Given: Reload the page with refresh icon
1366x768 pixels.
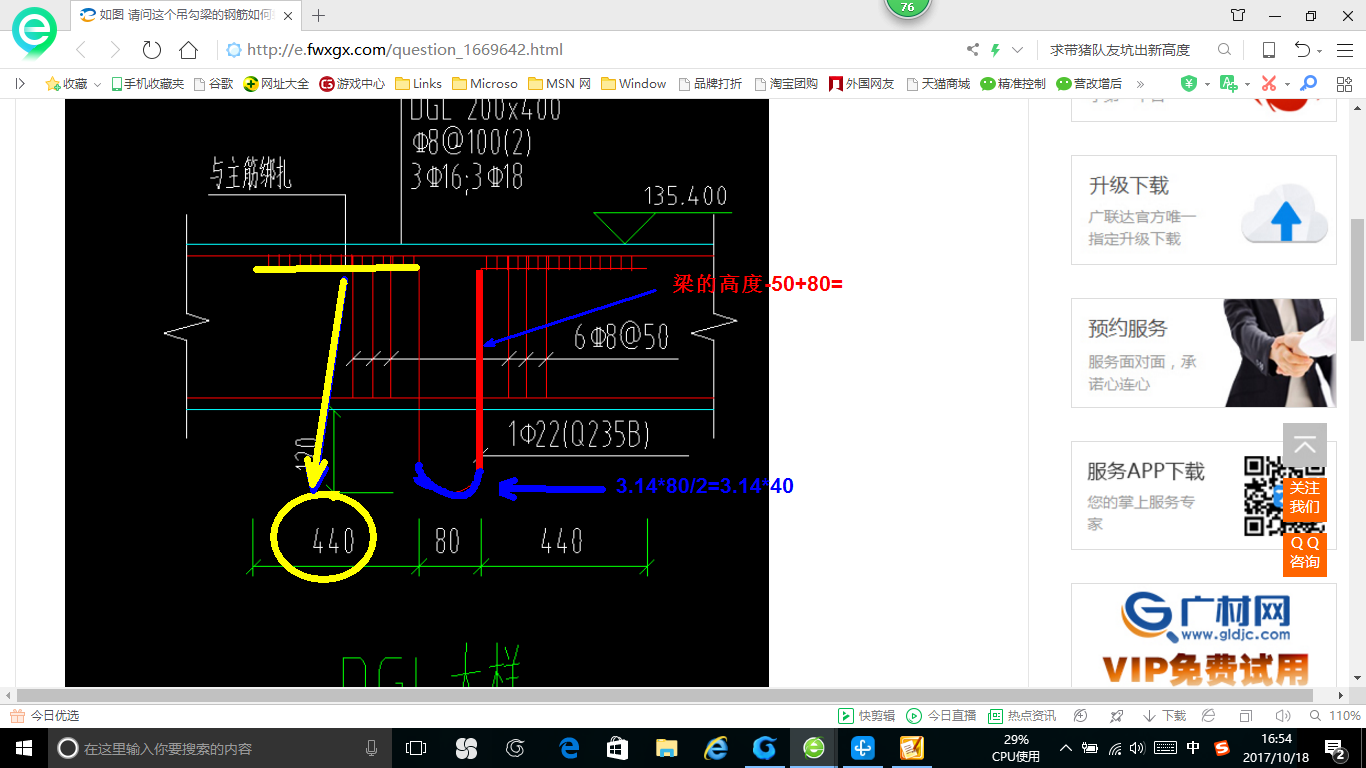Looking at the screenshot, I should pos(152,50).
